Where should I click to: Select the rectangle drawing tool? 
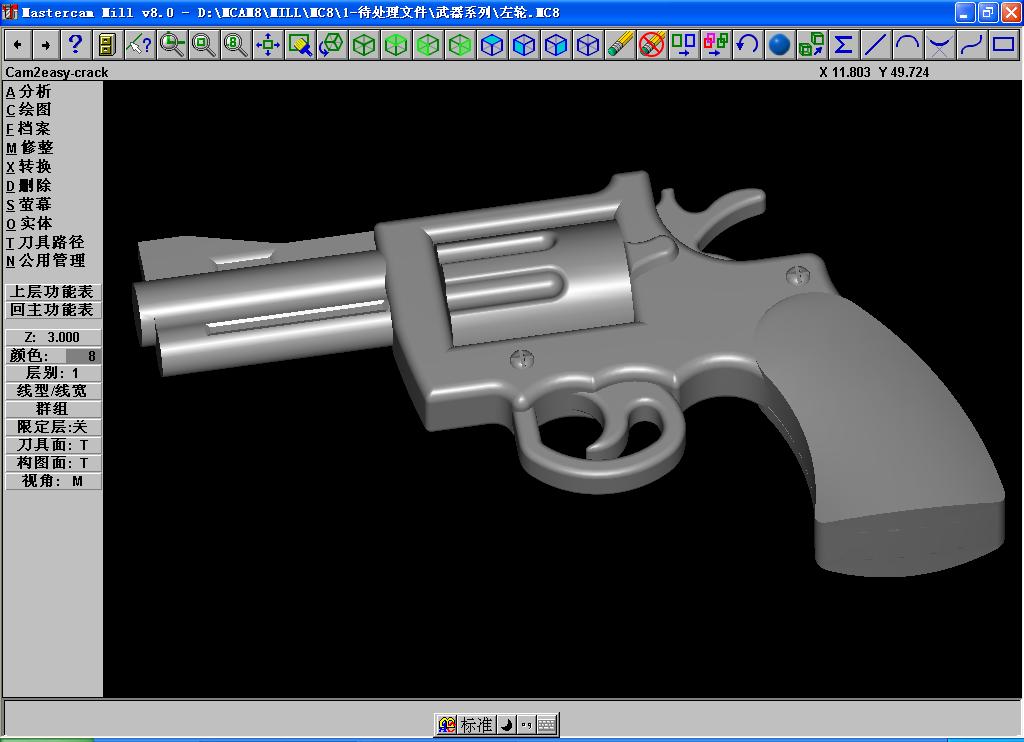click(x=1004, y=45)
